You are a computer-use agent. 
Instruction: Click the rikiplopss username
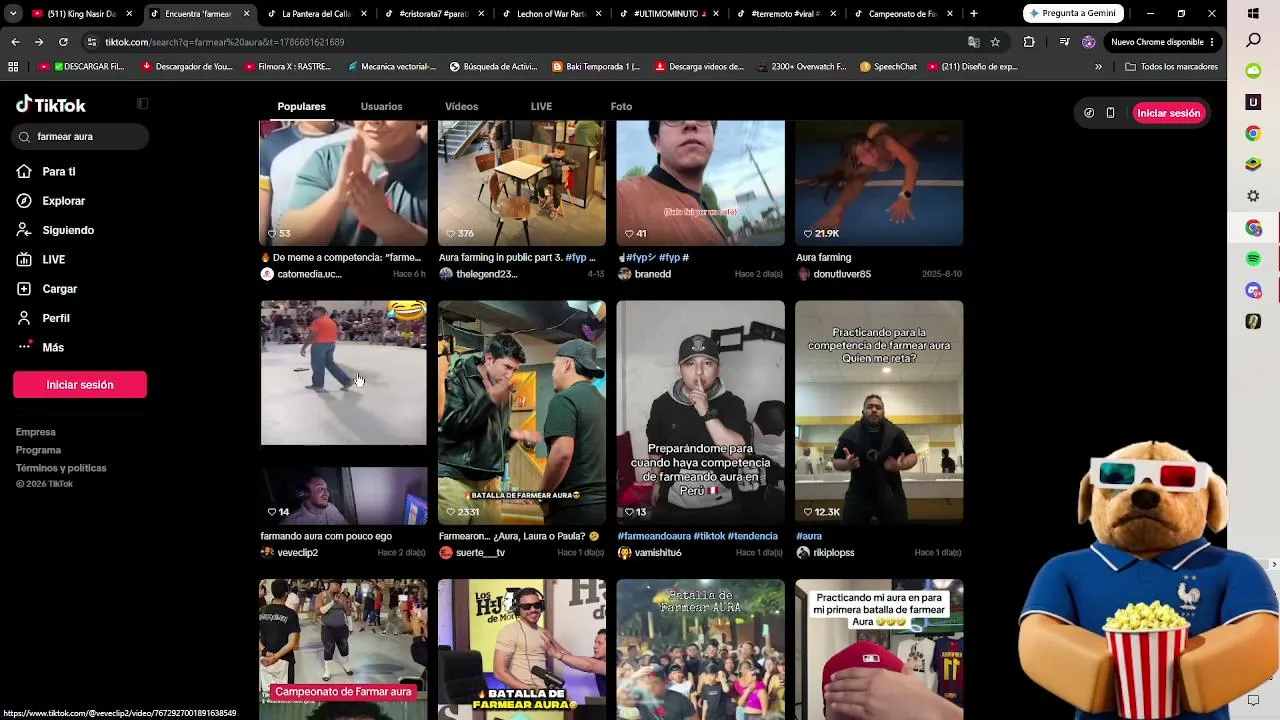click(x=833, y=553)
